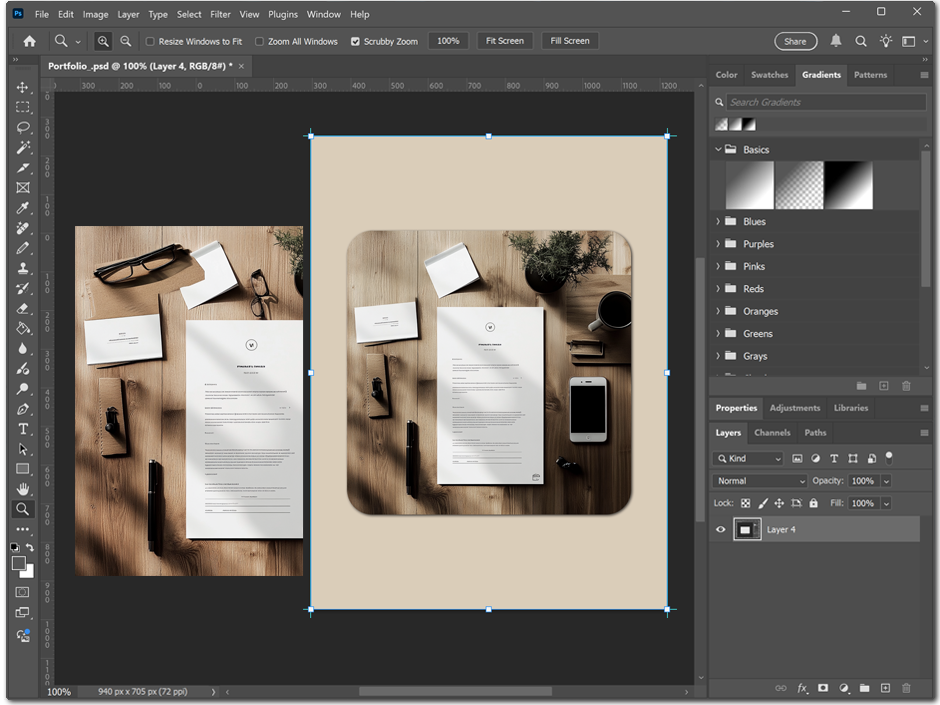Select the black to white gradient swatch
940x705 pixels.
point(848,186)
